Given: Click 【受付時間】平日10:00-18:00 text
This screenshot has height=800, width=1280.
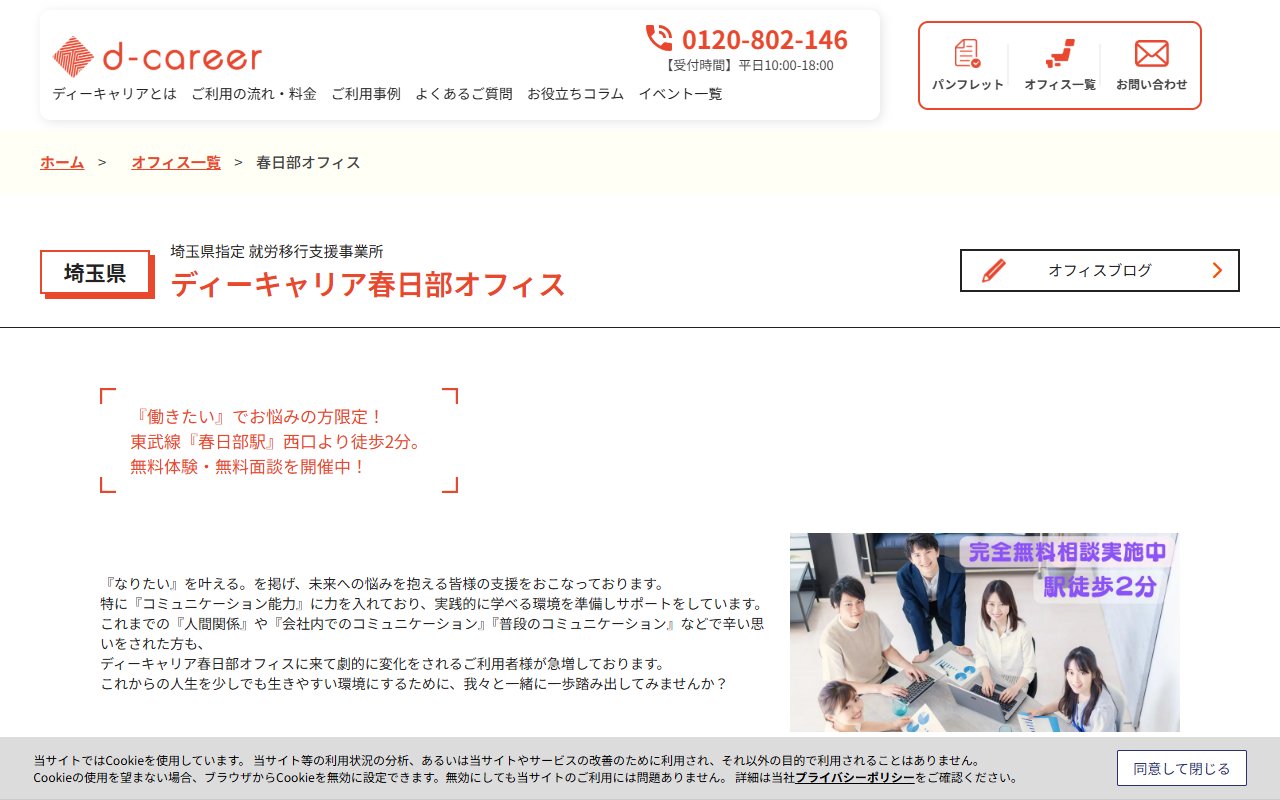Looking at the screenshot, I should tap(748, 65).
